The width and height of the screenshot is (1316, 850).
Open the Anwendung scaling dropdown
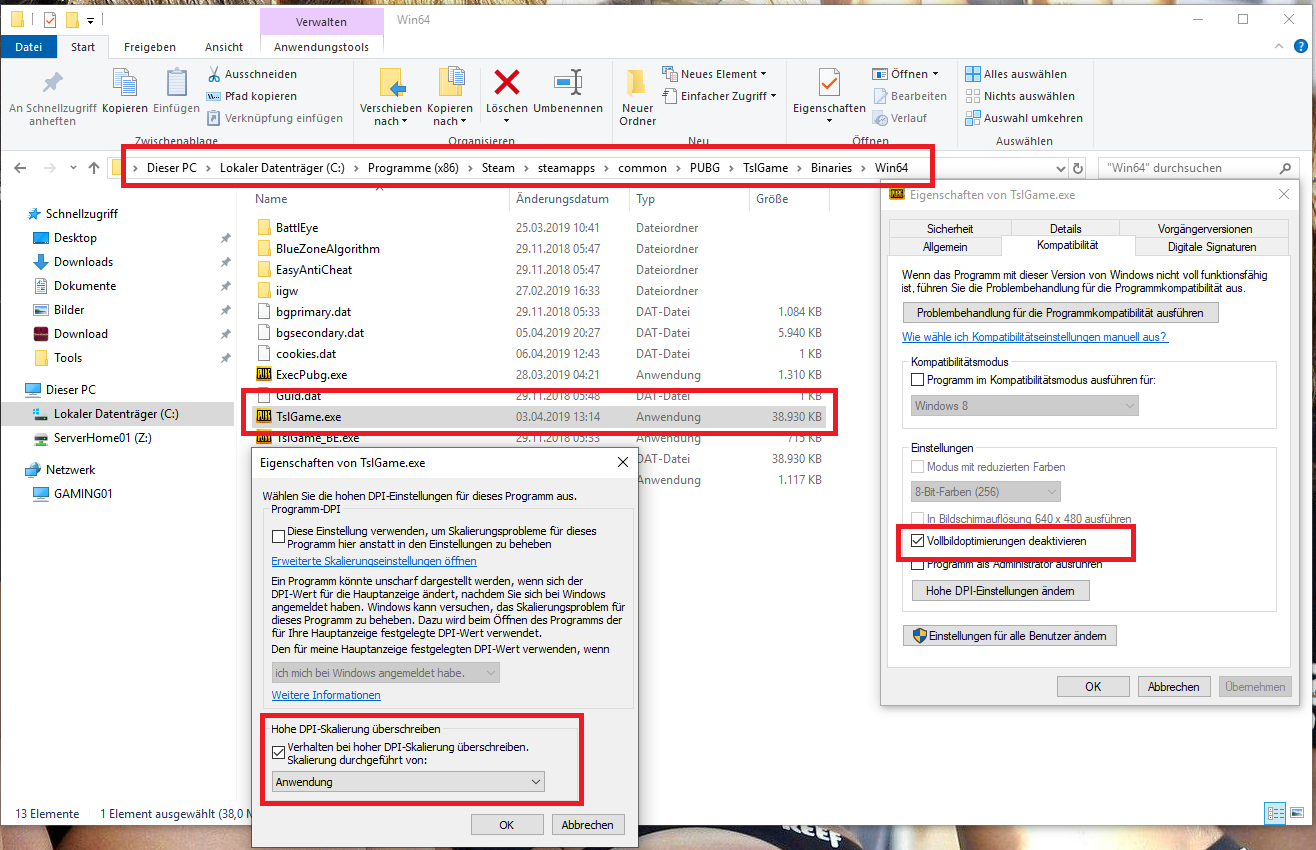(x=408, y=781)
